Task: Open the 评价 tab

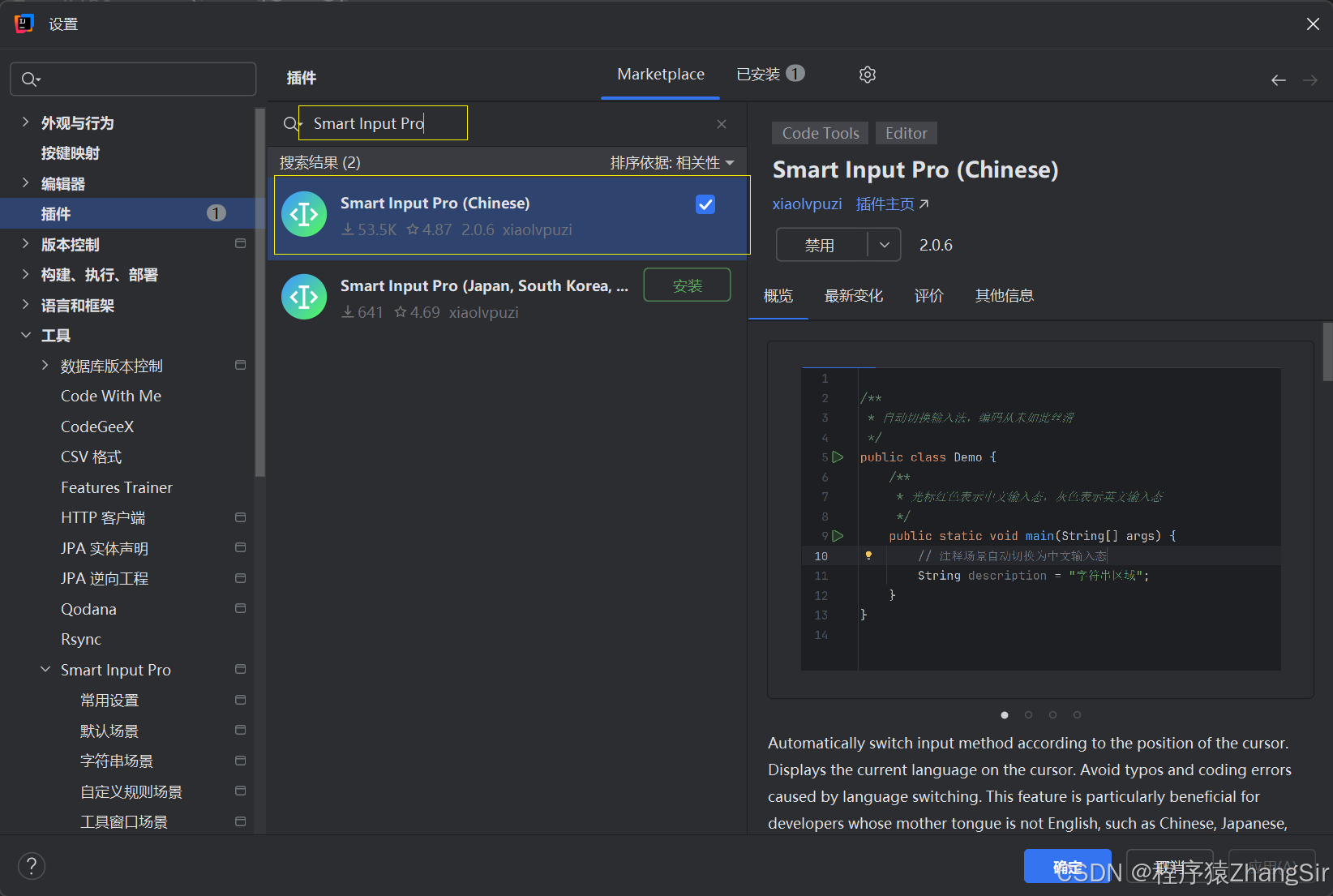Action: click(929, 296)
